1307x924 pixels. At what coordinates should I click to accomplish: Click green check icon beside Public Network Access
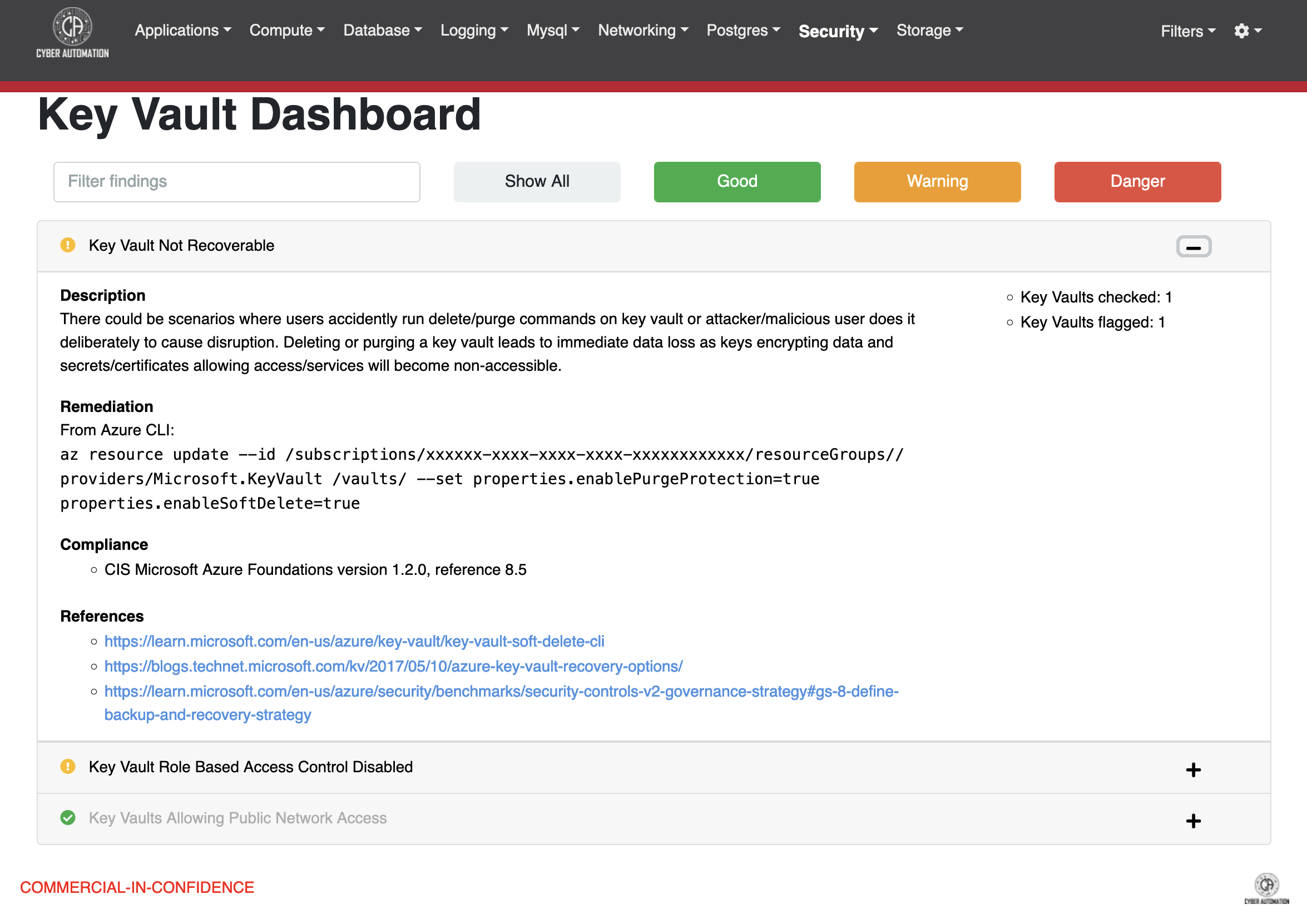point(68,818)
